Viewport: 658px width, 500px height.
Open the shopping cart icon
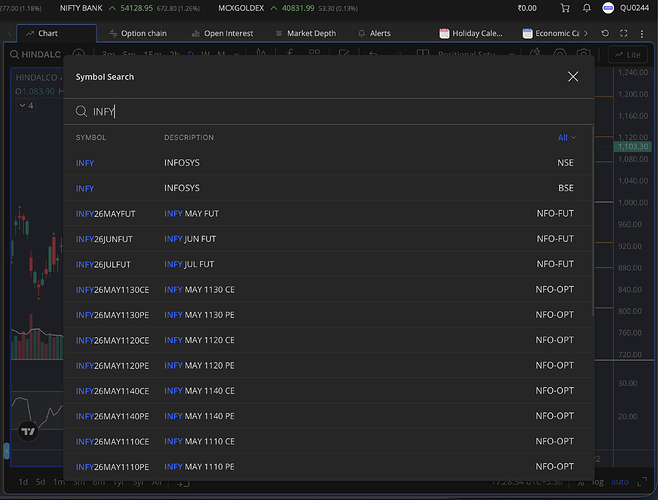(565, 8)
